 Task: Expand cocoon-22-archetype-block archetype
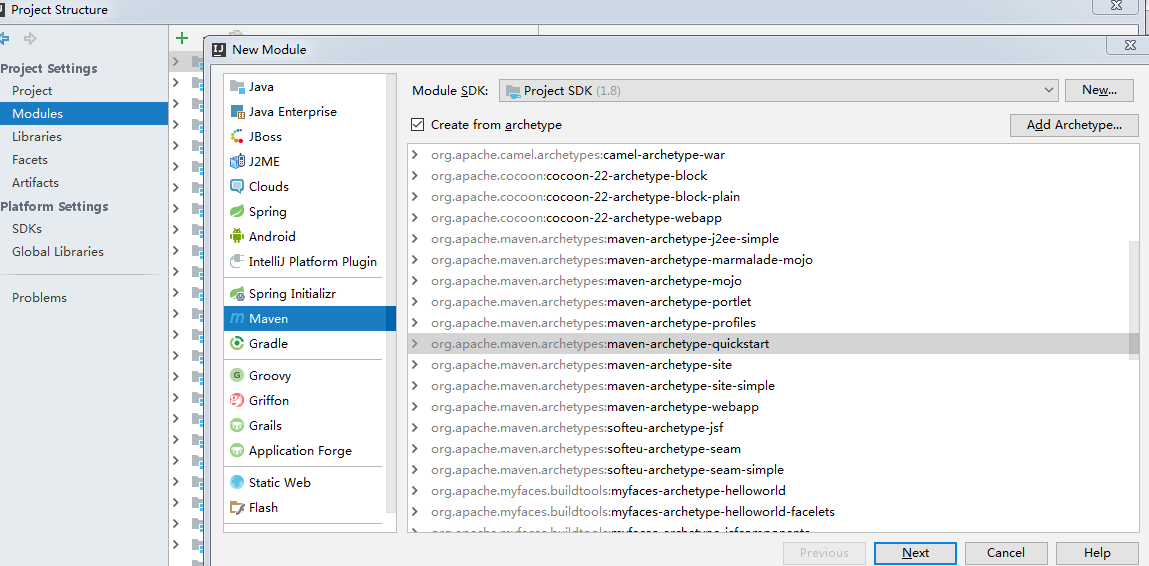tap(415, 176)
